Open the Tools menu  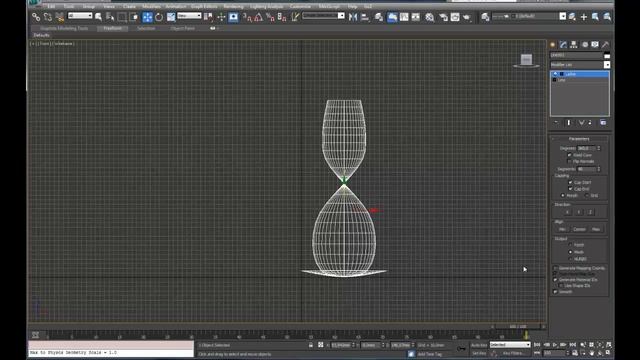coord(69,7)
